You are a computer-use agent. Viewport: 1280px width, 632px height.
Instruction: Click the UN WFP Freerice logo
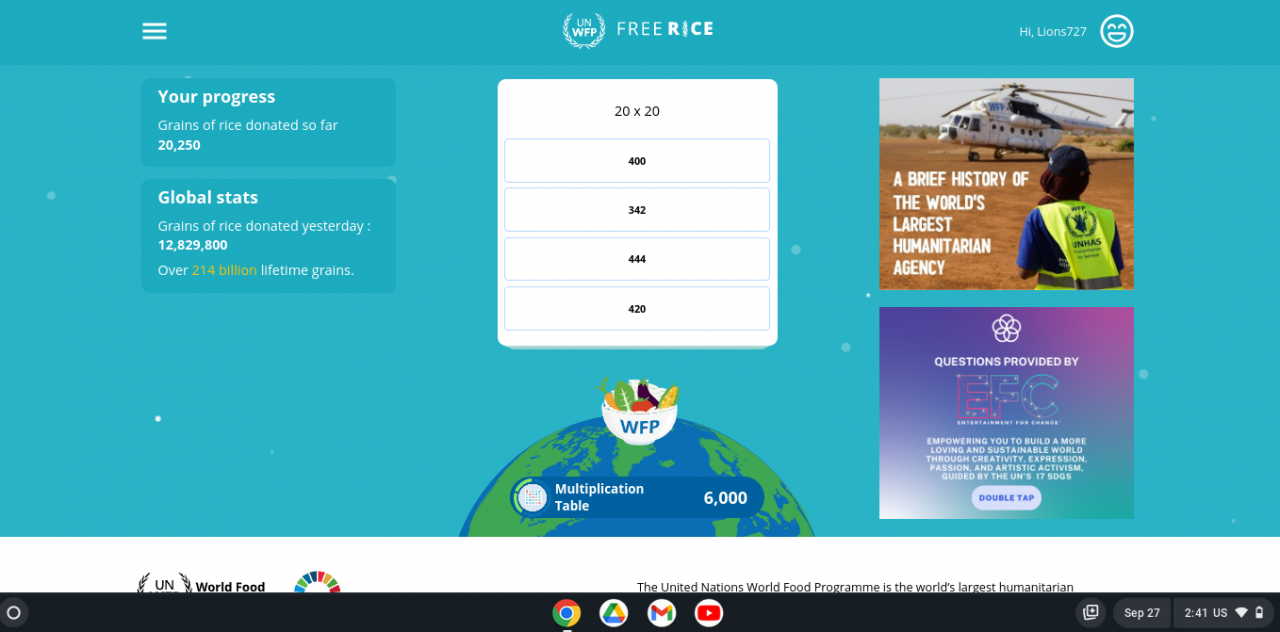(638, 30)
